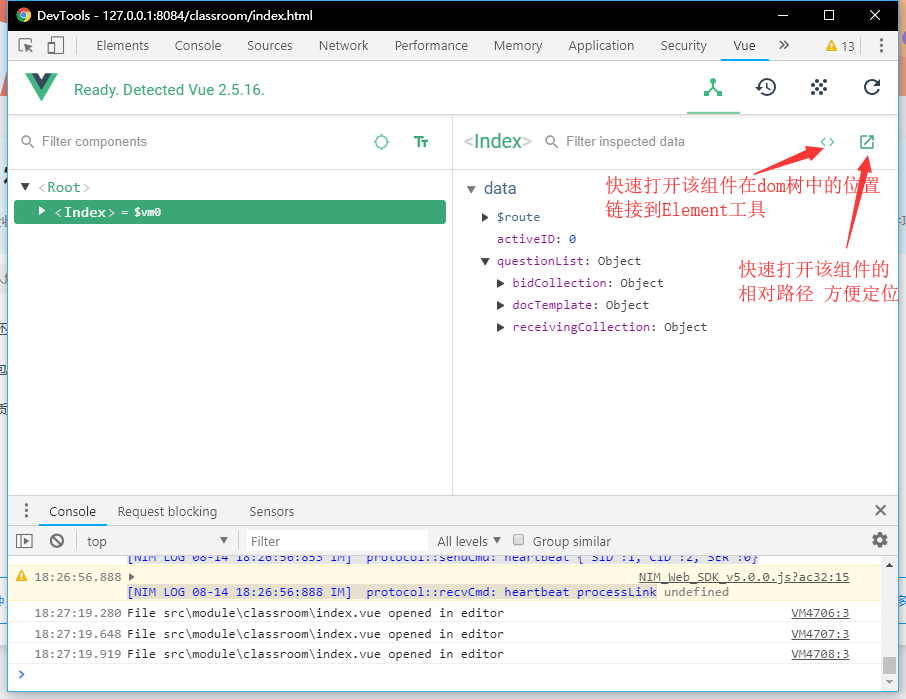The width and height of the screenshot is (906, 699).
Task: Switch to Vue Events view icon
Action: pos(819,87)
